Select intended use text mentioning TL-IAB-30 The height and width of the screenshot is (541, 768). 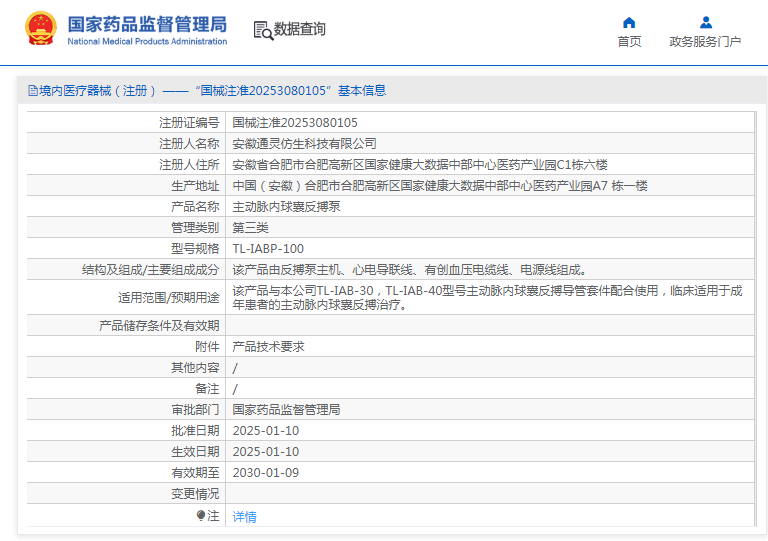487,298
